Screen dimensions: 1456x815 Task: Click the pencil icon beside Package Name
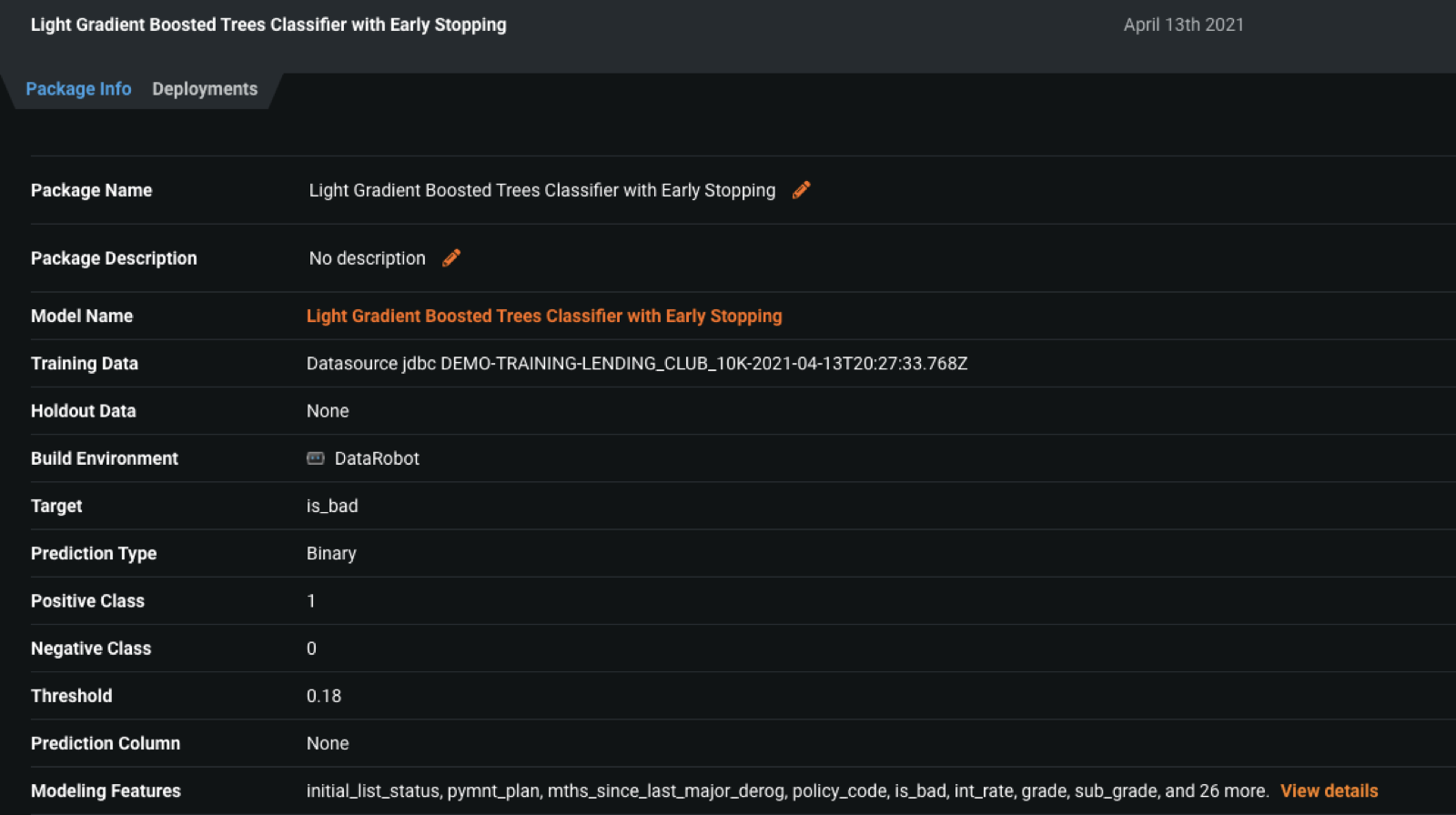[801, 190]
